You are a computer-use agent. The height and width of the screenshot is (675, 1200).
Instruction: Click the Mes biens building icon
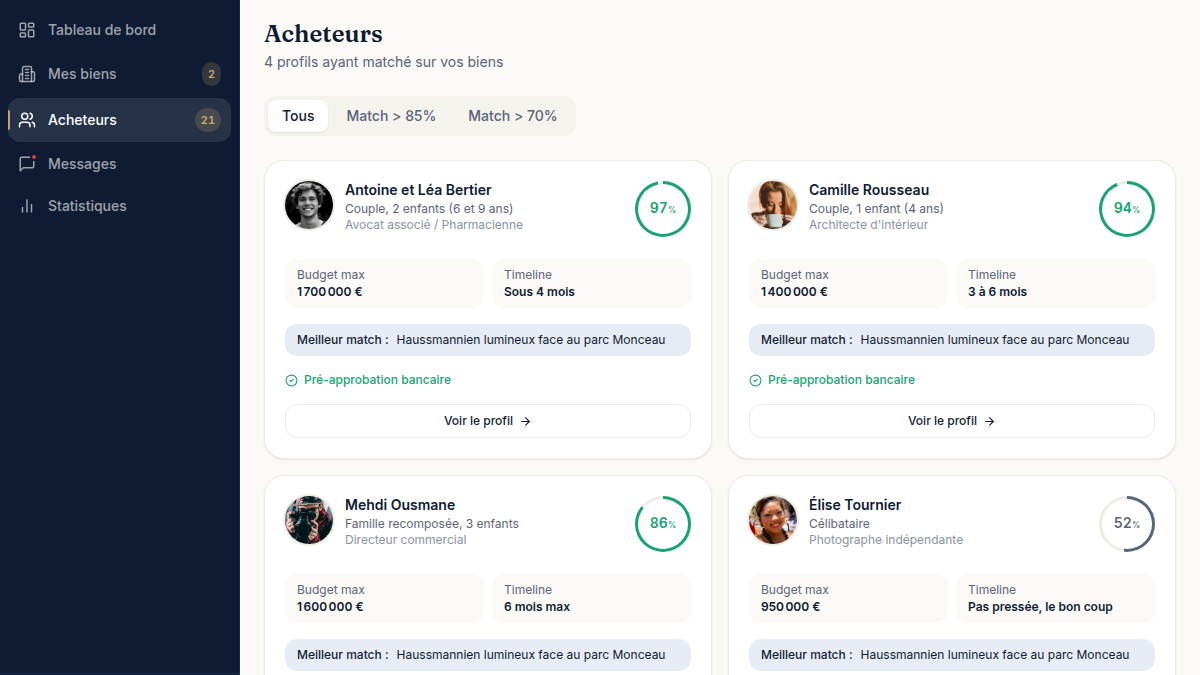pyautogui.click(x=27, y=74)
